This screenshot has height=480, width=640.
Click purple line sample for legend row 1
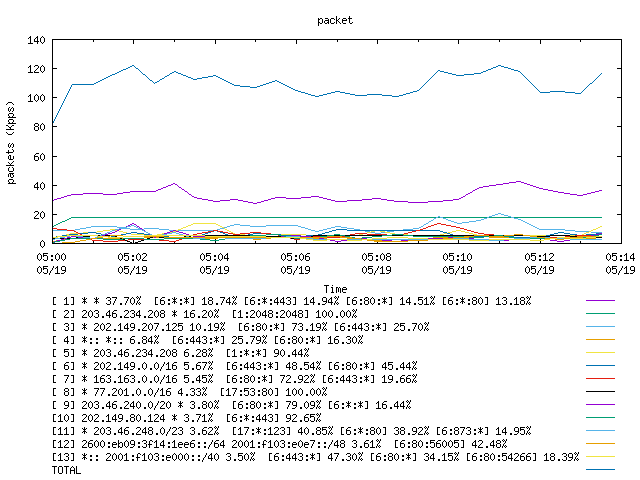pyautogui.click(x=600, y=300)
